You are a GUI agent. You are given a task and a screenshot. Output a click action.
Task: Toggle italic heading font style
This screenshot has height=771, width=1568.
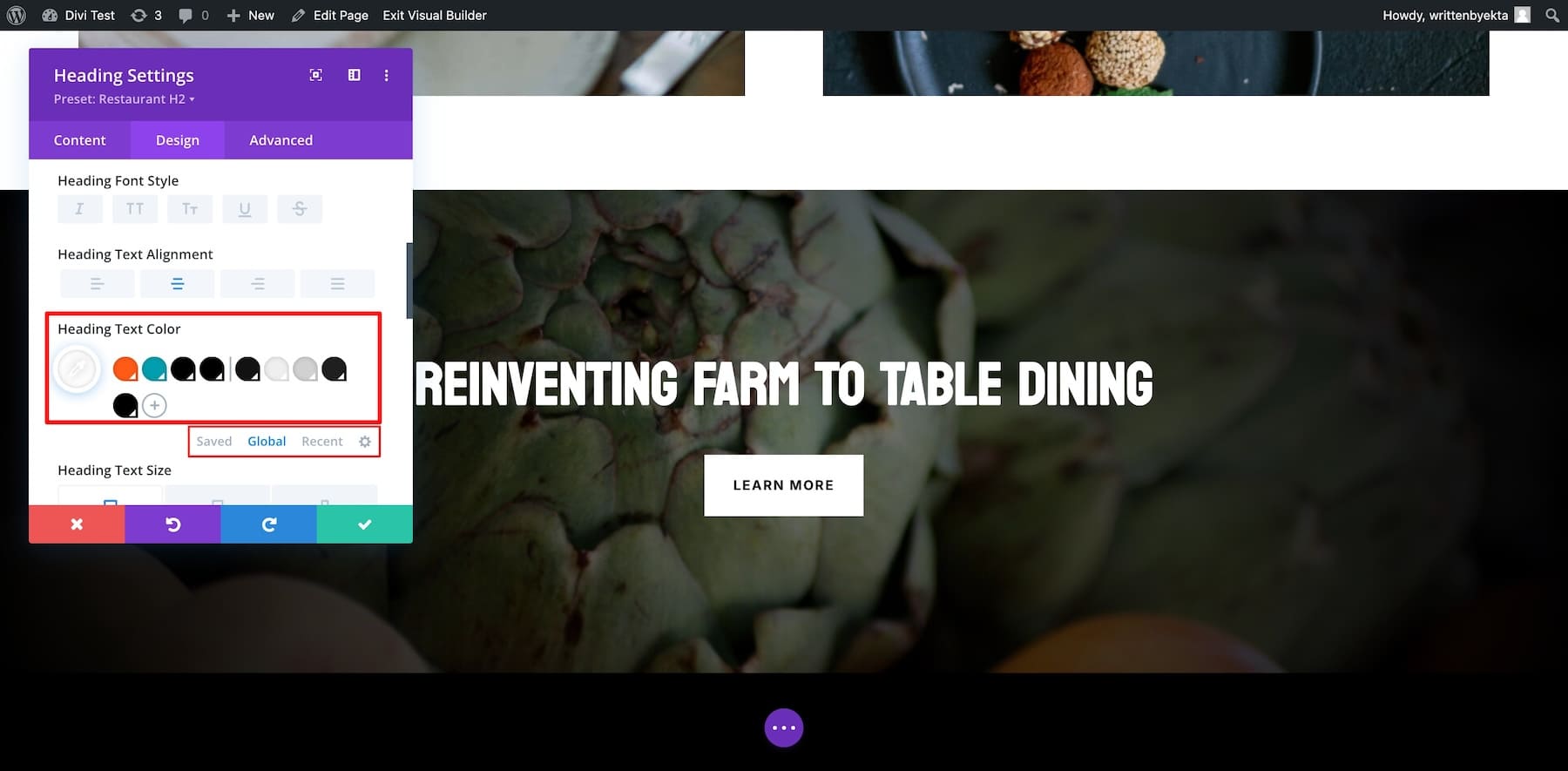tap(79, 209)
